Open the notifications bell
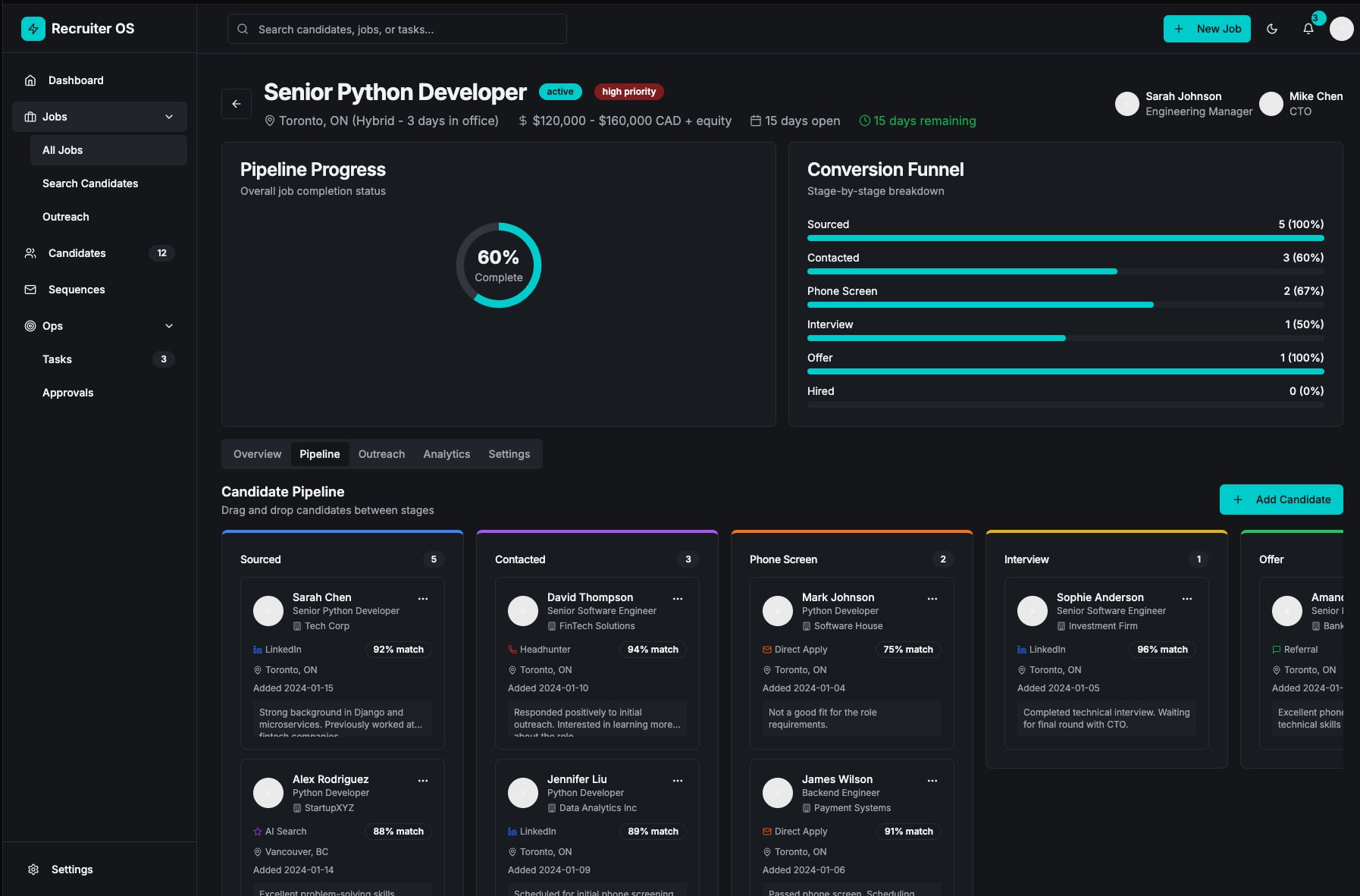Screen dimensions: 1360x896 click(1308, 29)
